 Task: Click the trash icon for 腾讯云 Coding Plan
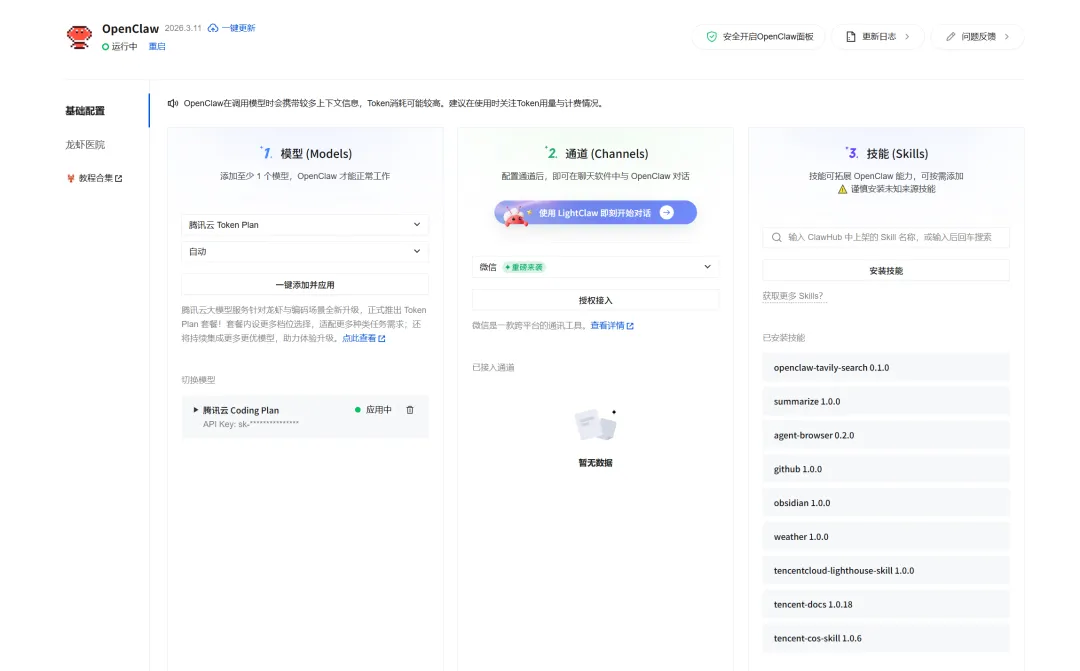click(x=410, y=410)
